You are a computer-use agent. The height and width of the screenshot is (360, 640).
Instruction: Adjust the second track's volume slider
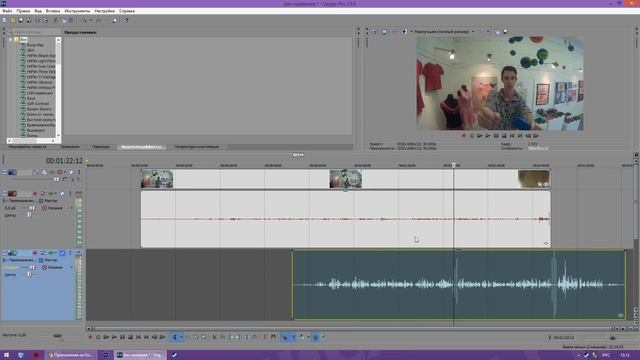click(32, 208)
